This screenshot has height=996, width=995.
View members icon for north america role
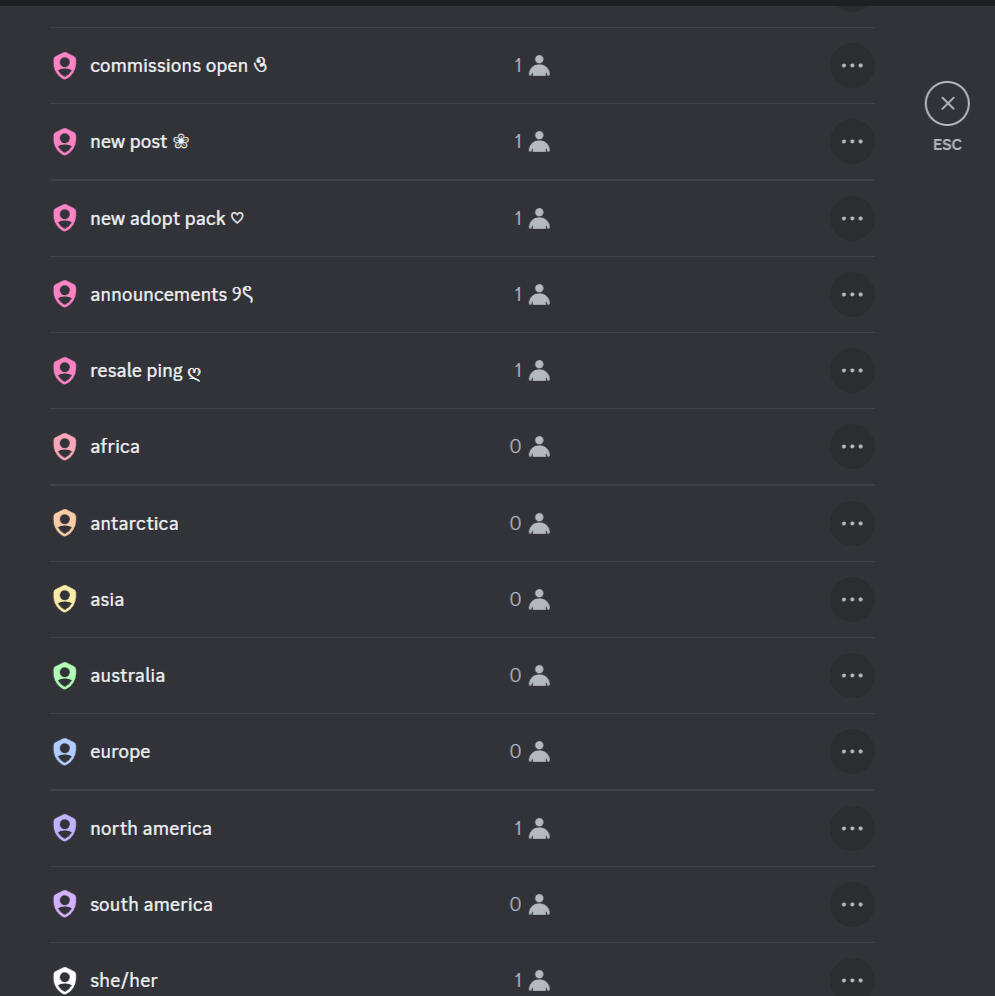(x=539, y=828)
